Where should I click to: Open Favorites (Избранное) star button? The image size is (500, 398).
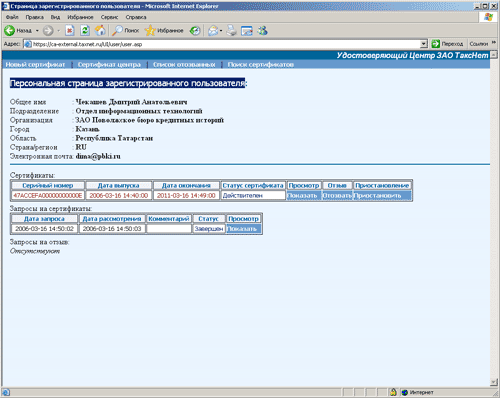[x=164, y=31]
